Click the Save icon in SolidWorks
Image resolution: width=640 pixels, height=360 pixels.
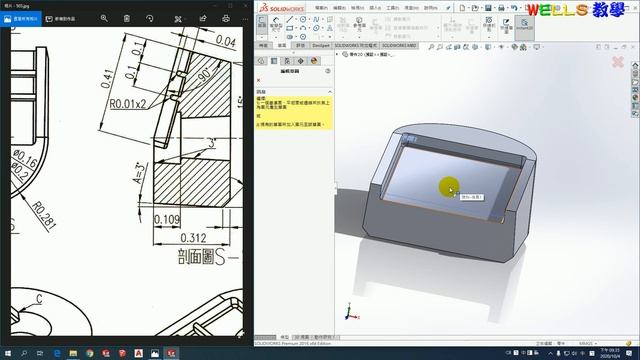point(488,8)
